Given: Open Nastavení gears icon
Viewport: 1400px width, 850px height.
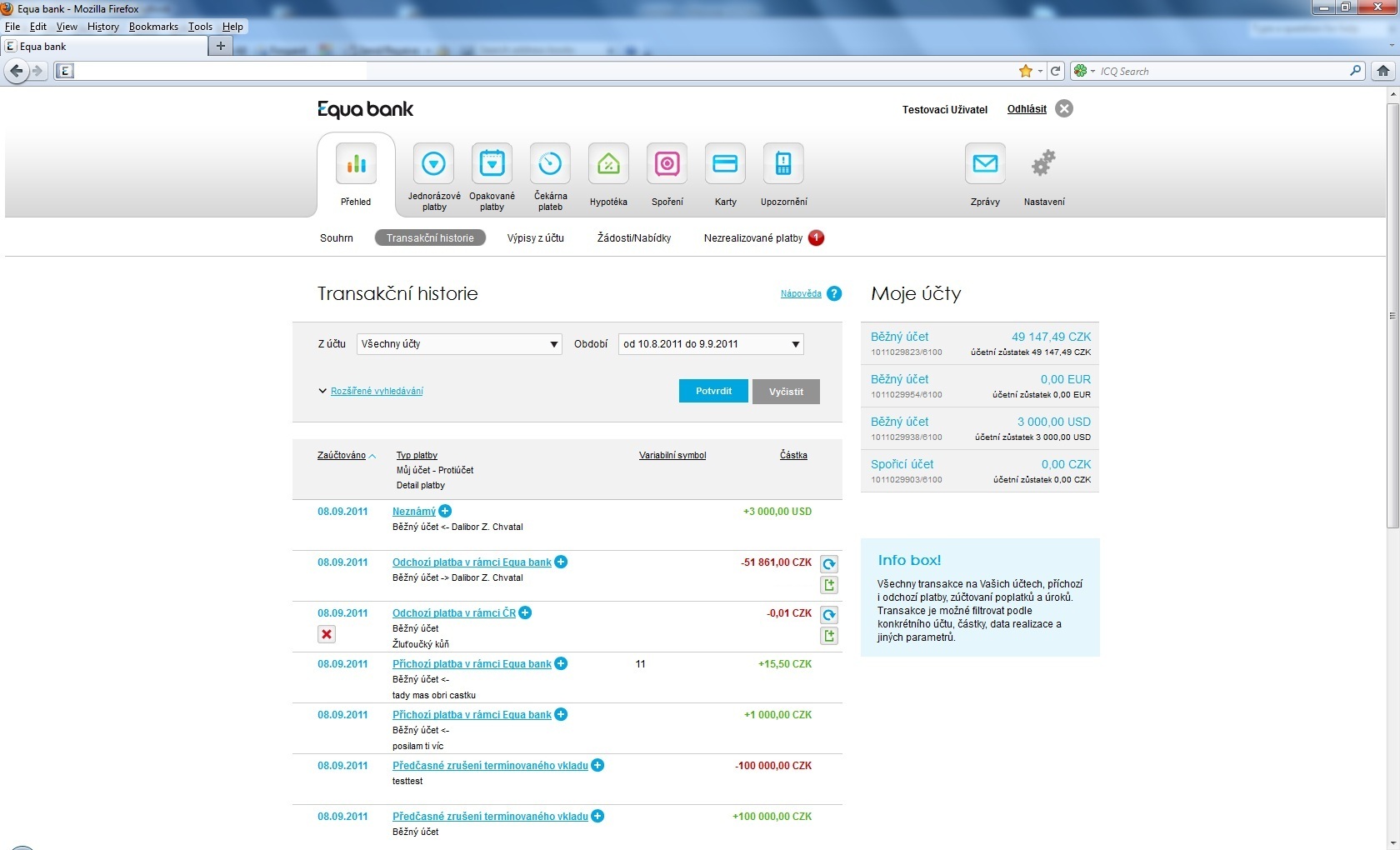Looking at the screenshot, I should point(1043,163).
